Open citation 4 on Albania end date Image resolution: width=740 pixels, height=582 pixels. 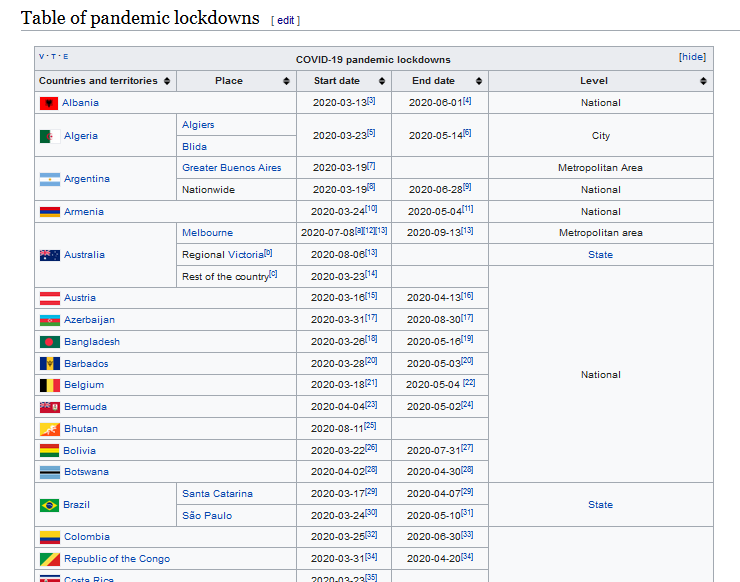pyautogui.click(x=467, y=101)
